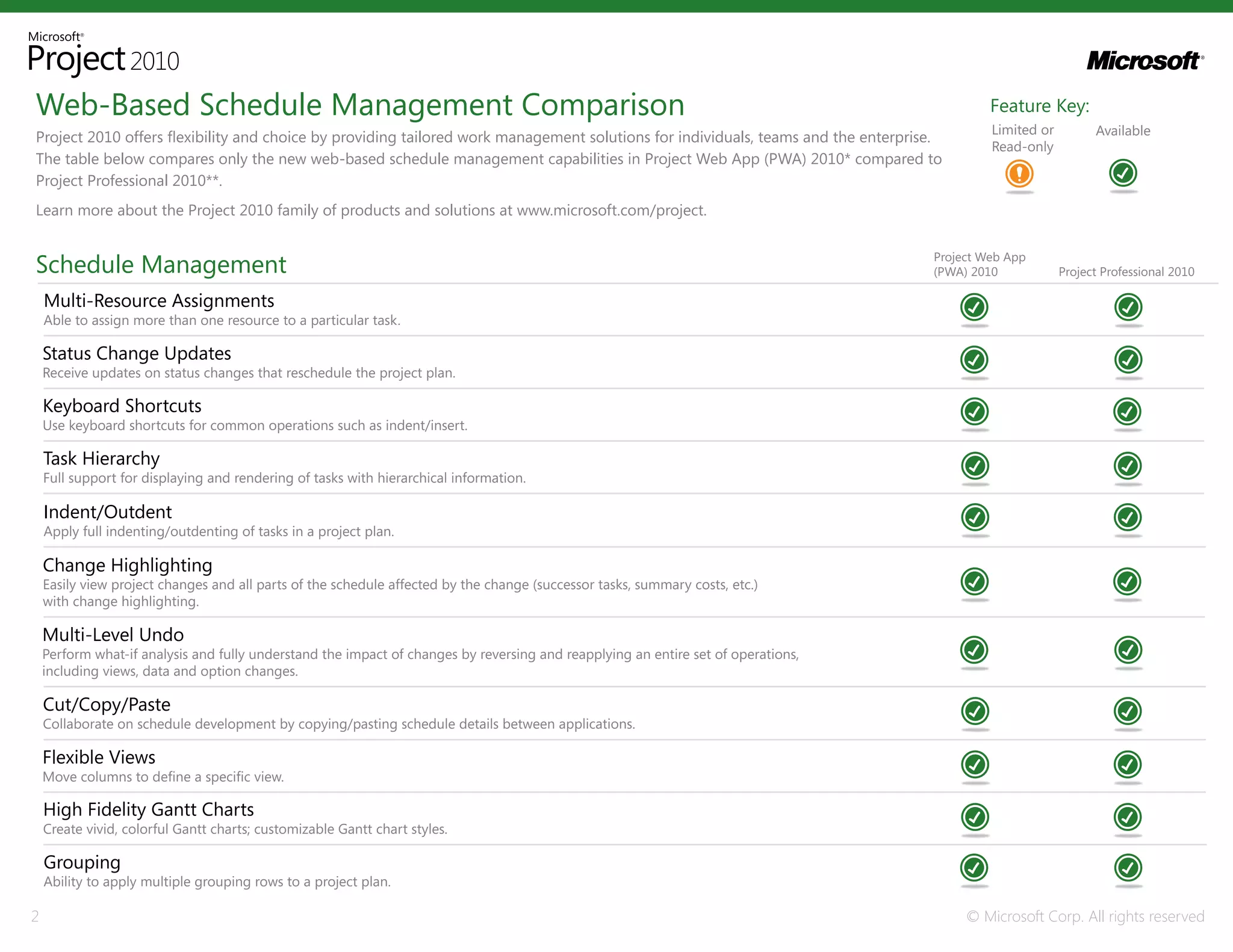
Task: Click the green Available key checkmark icon
Action: (x=1123, y=173)
